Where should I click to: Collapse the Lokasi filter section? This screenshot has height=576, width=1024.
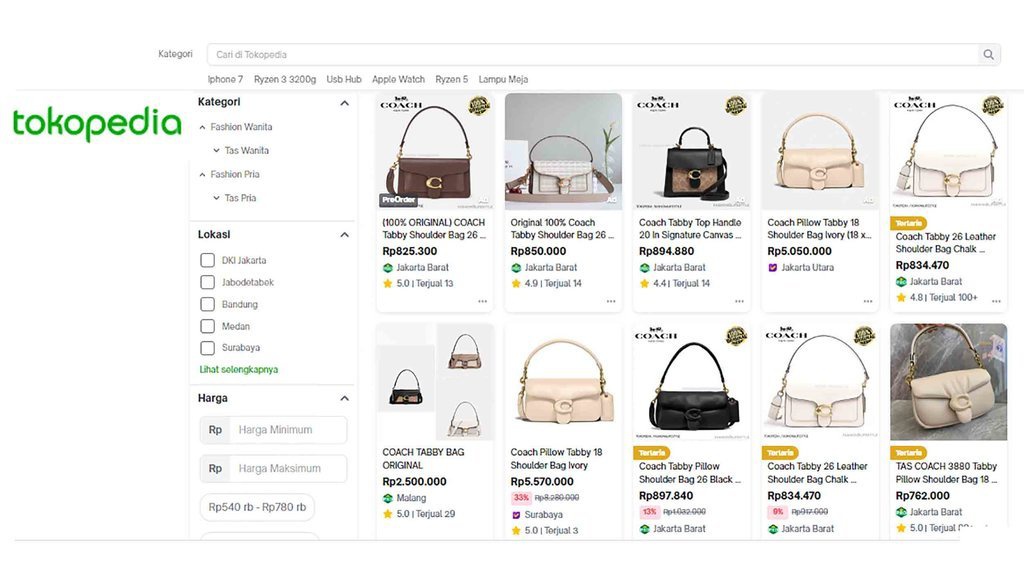point(344,235)
